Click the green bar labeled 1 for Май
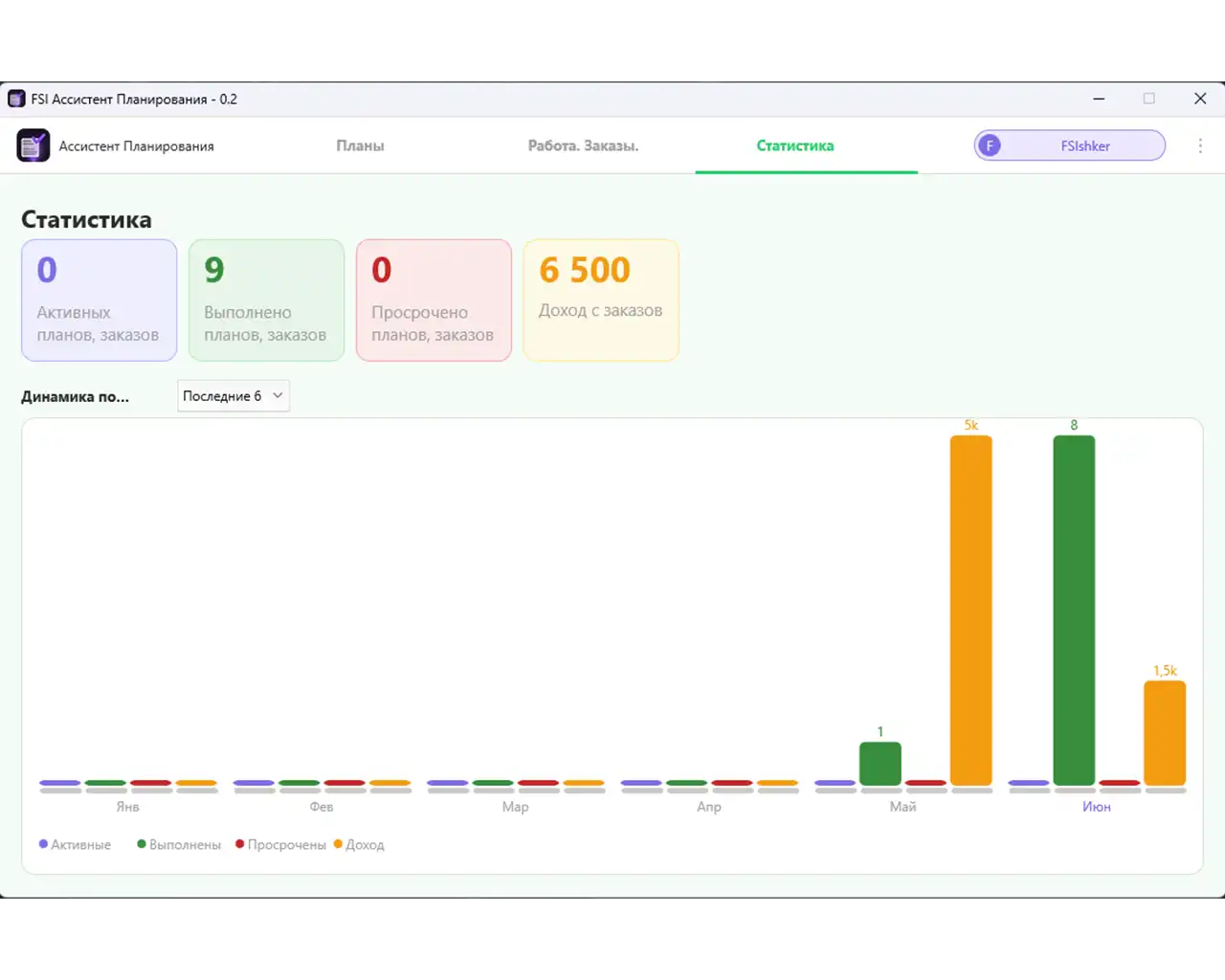 pos(880,764)
